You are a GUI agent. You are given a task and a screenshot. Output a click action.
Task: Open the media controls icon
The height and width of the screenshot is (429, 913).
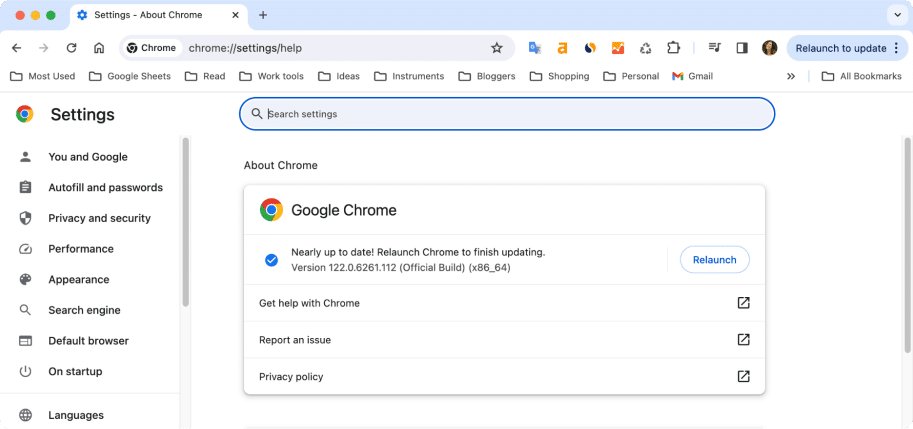pos(714,48)
